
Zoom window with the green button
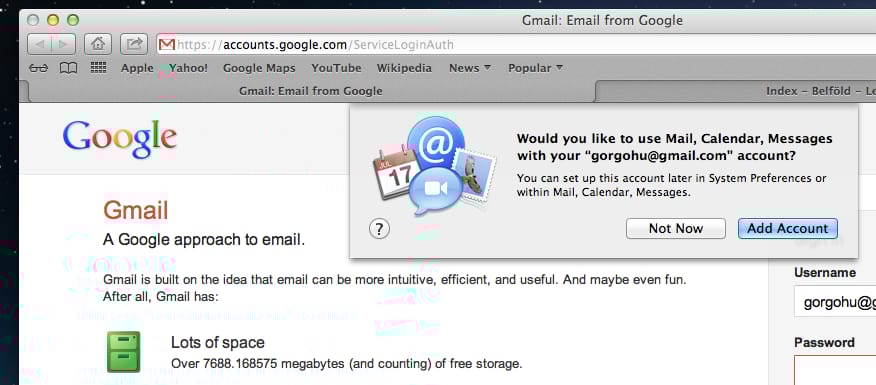click(x=73, y=21)
